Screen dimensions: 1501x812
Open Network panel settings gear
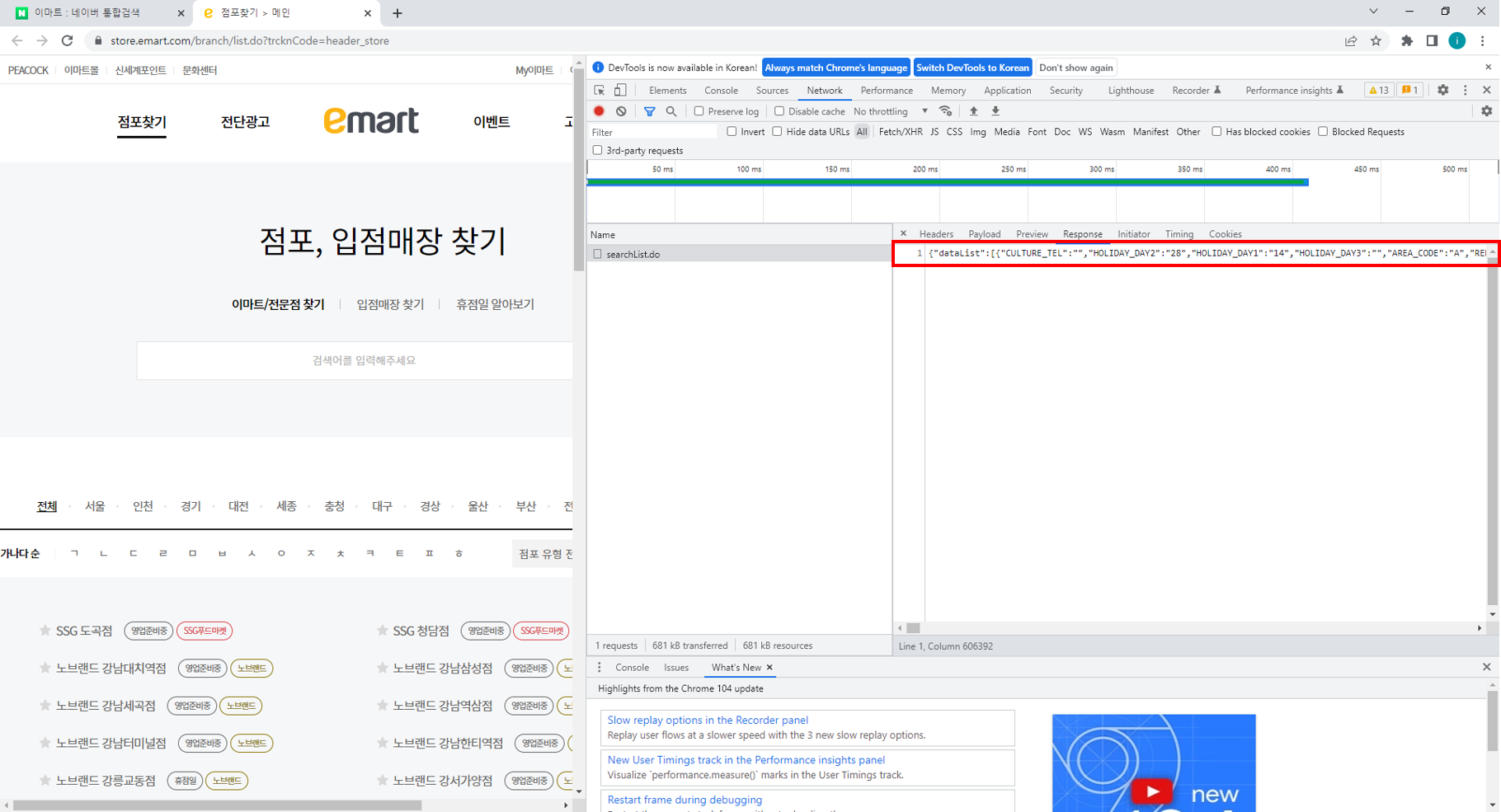click(1486, 111)
